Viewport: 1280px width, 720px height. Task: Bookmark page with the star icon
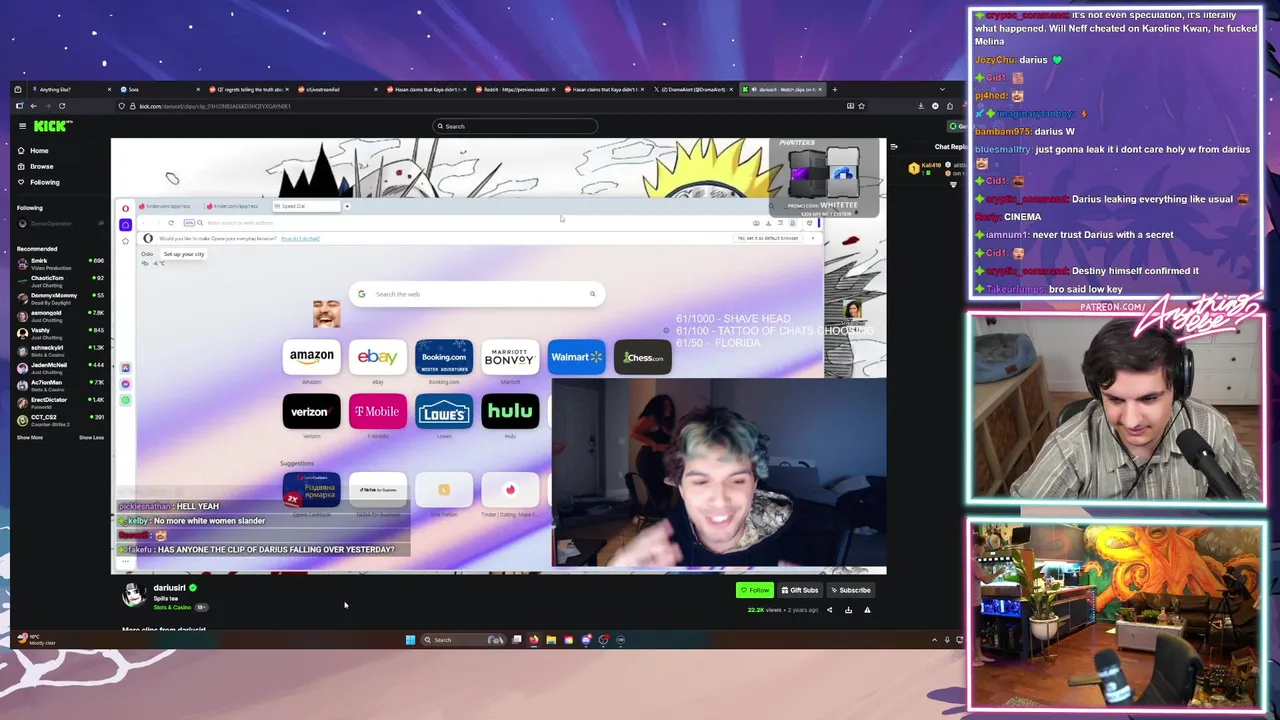pos(861,106)
